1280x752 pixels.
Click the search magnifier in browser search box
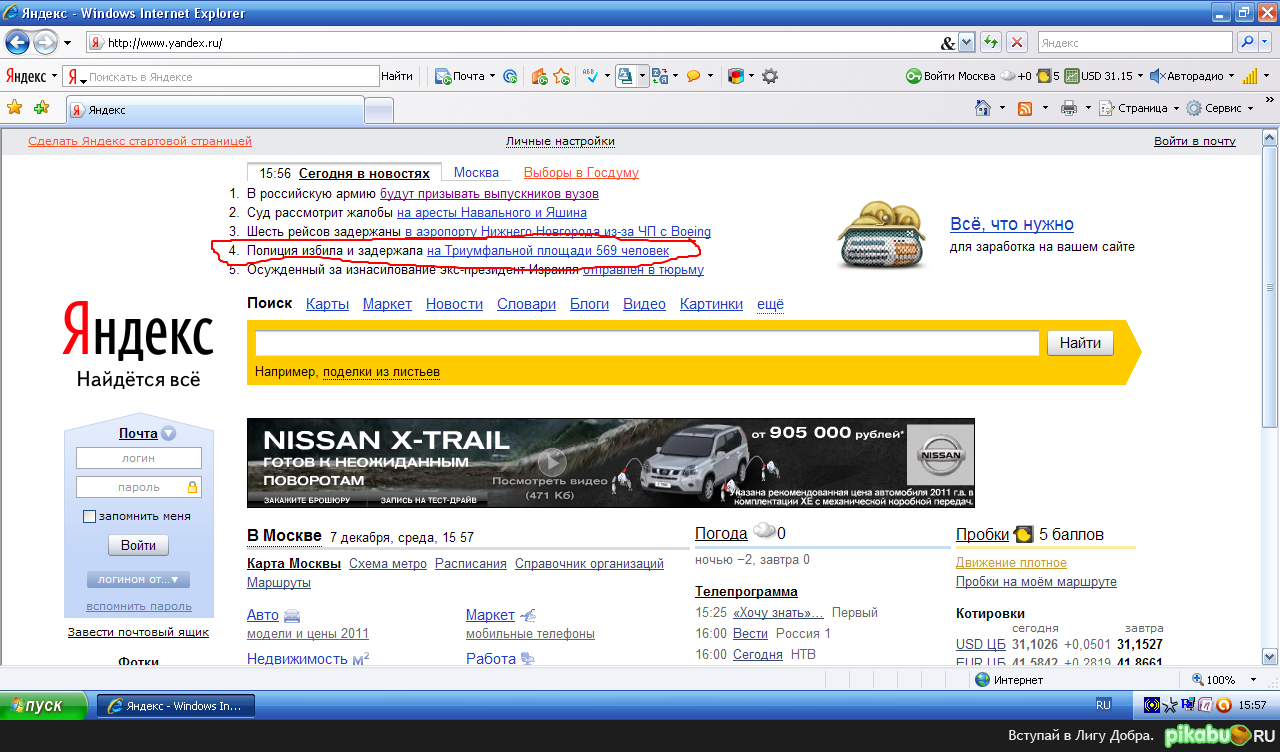coord(1247,43)
